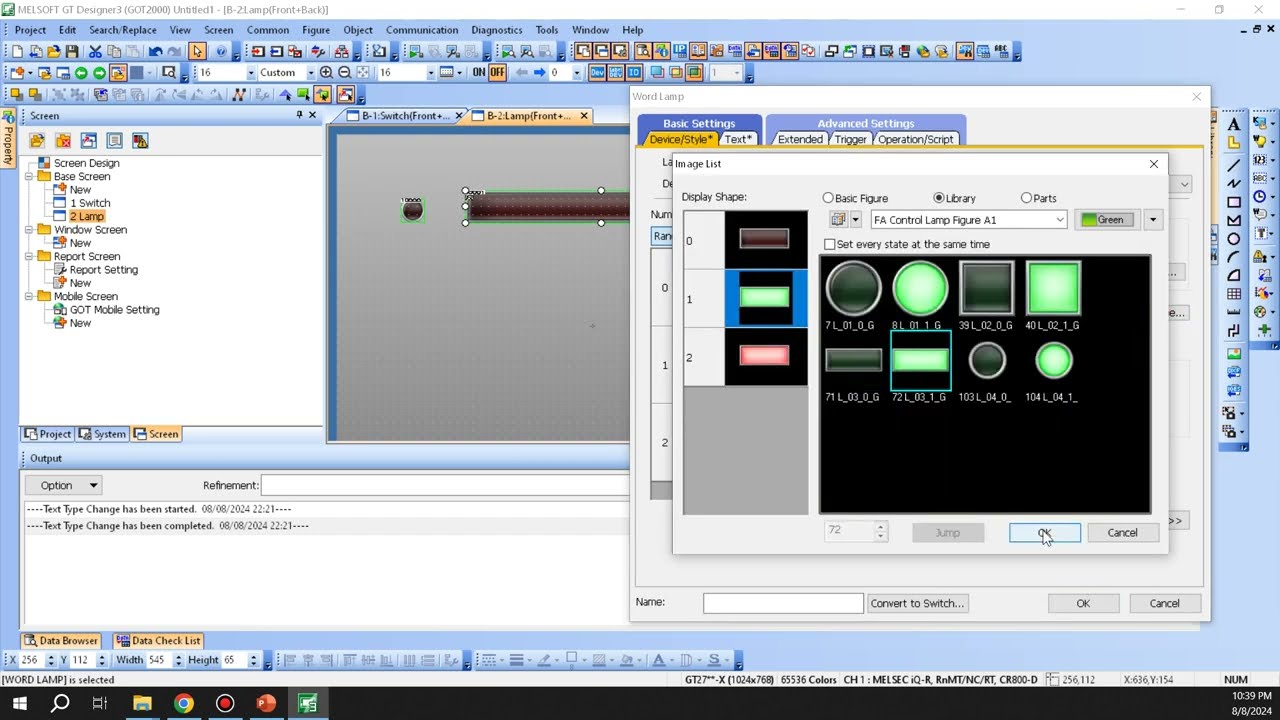Open the Diagnostics menu
Image resolution: width=1280 pixels, height=720 pixels.
pos(497,30)
